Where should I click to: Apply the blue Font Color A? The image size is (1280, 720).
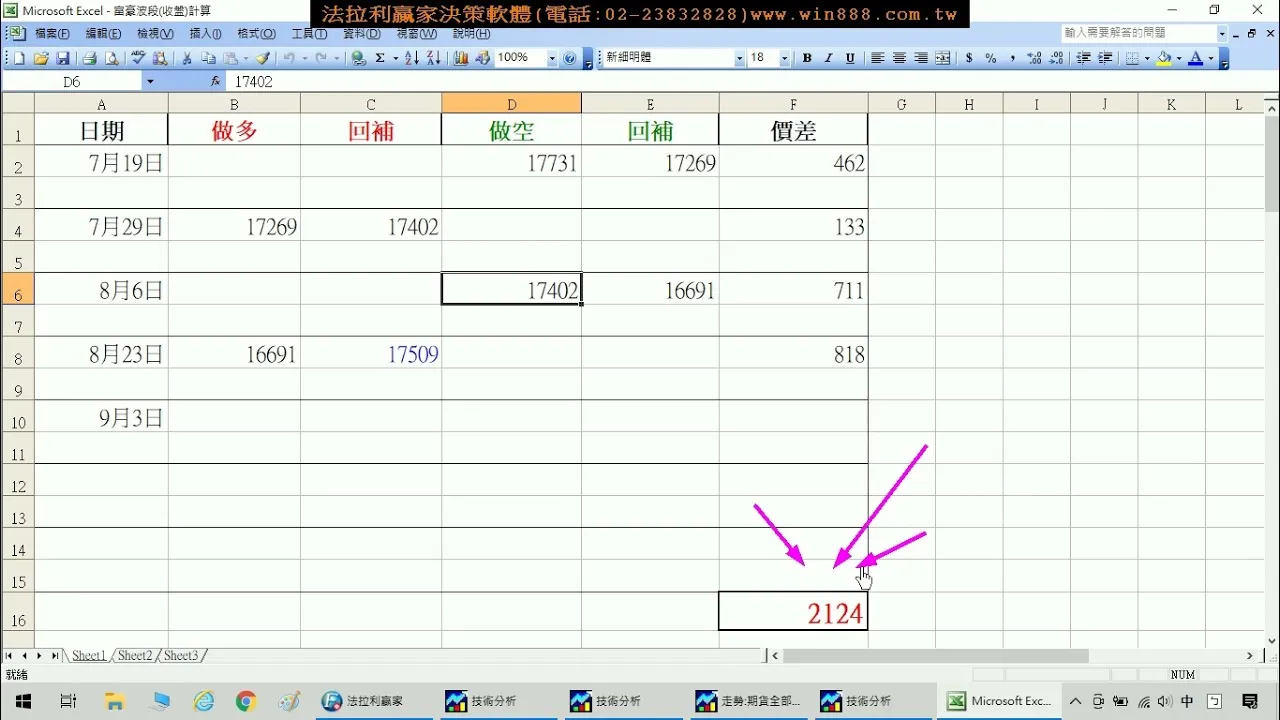coord(1196,58)
